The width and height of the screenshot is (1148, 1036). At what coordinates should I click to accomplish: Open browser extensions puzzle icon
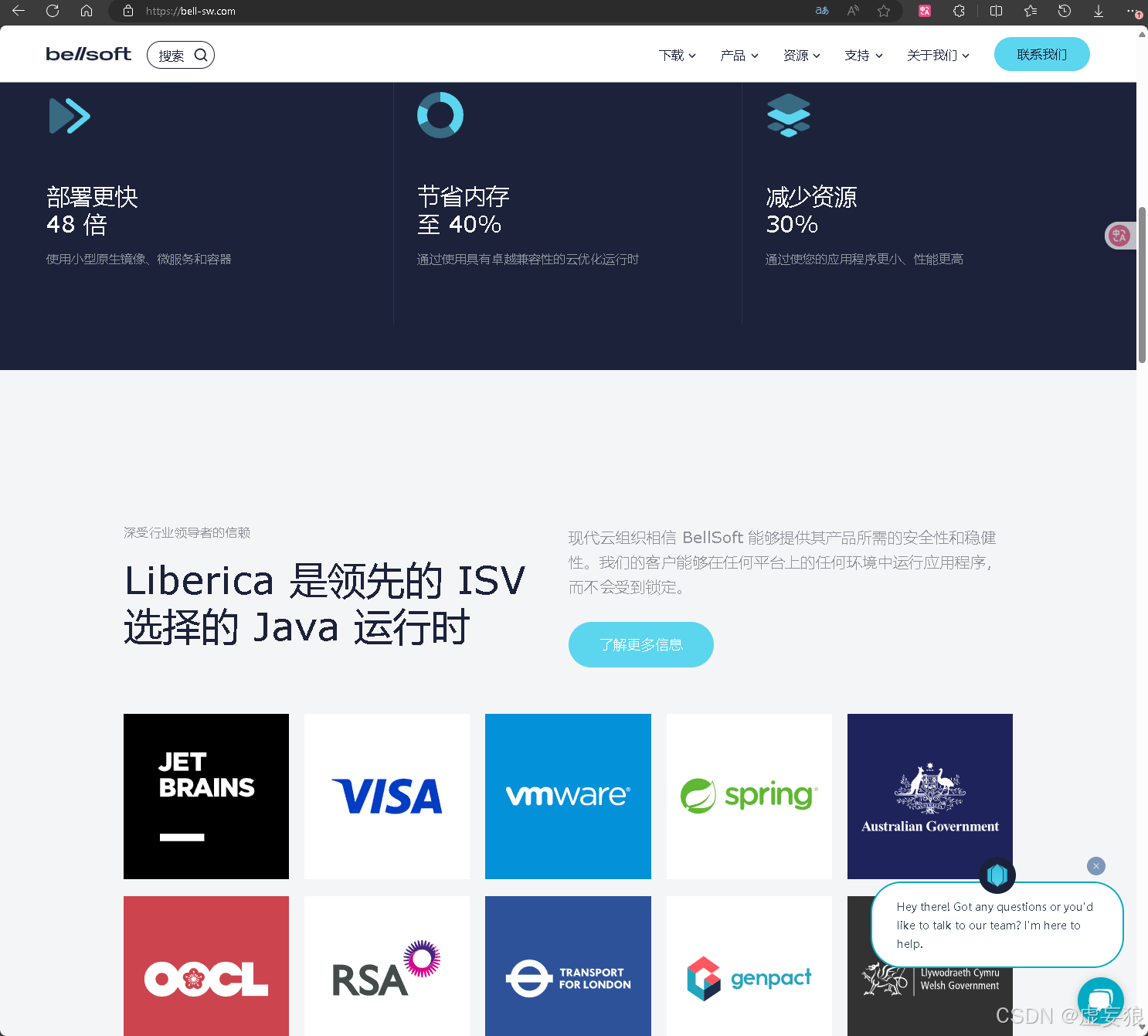959,11
